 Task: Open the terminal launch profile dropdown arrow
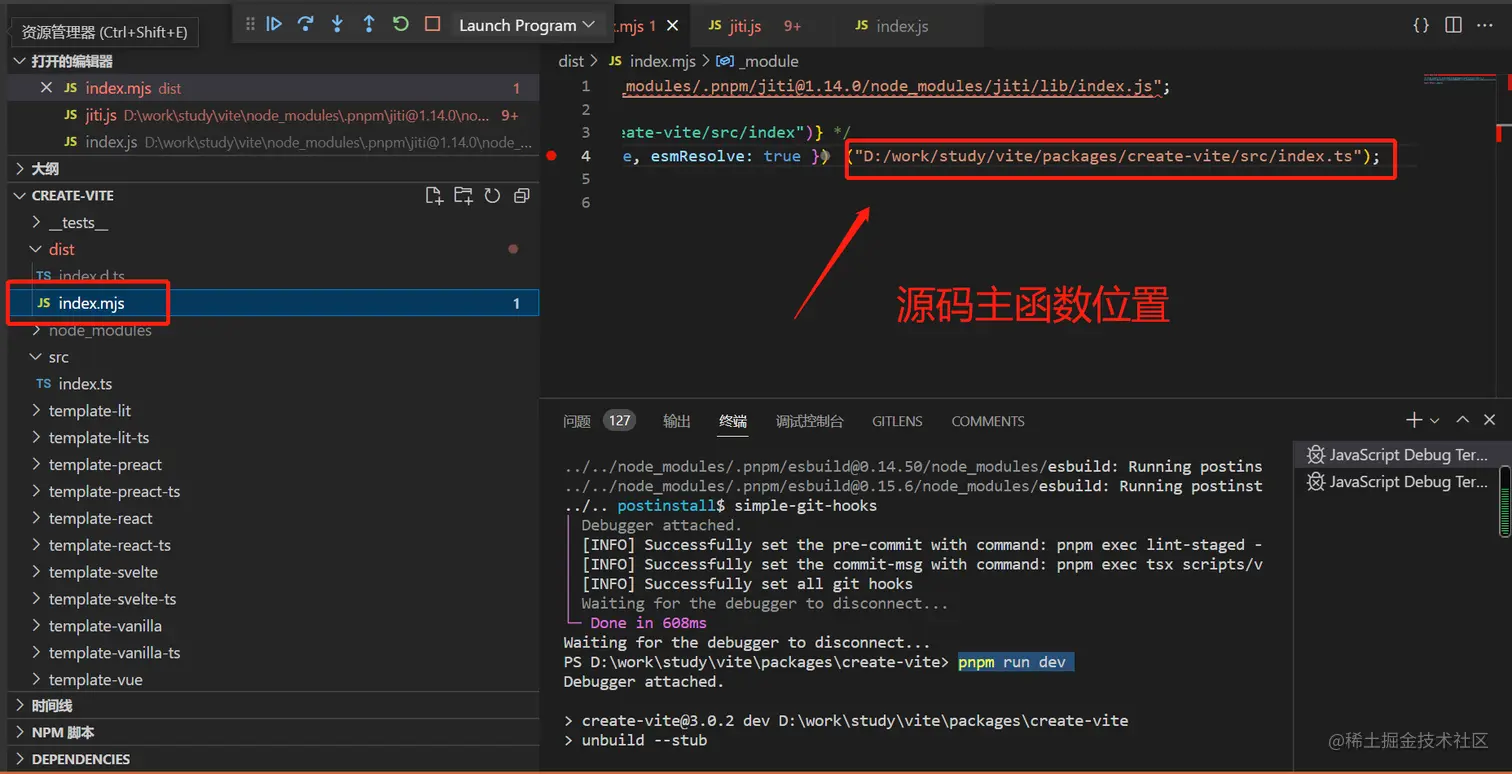pos(1434,421)
